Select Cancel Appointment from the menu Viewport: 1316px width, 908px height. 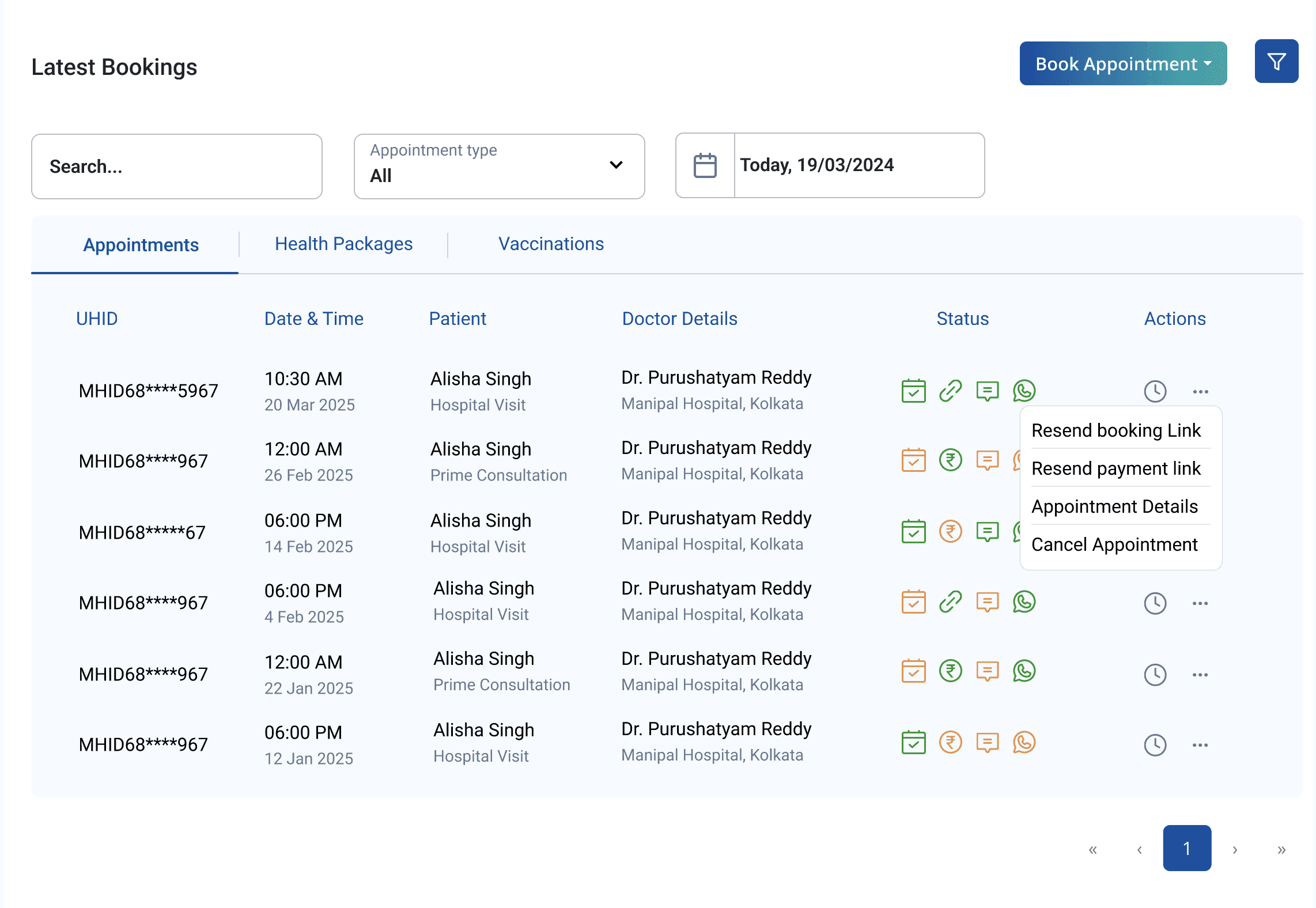pyautogui.click(x=1114, y=544)
